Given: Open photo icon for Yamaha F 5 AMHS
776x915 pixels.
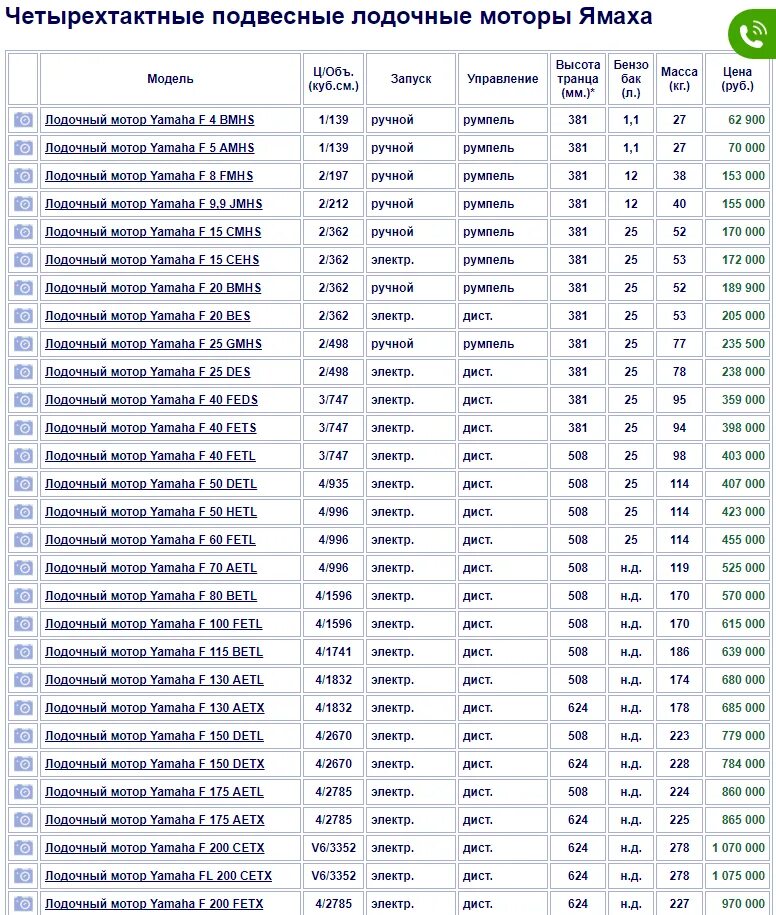Looking at the screenshot, I should tap(23, 148).
